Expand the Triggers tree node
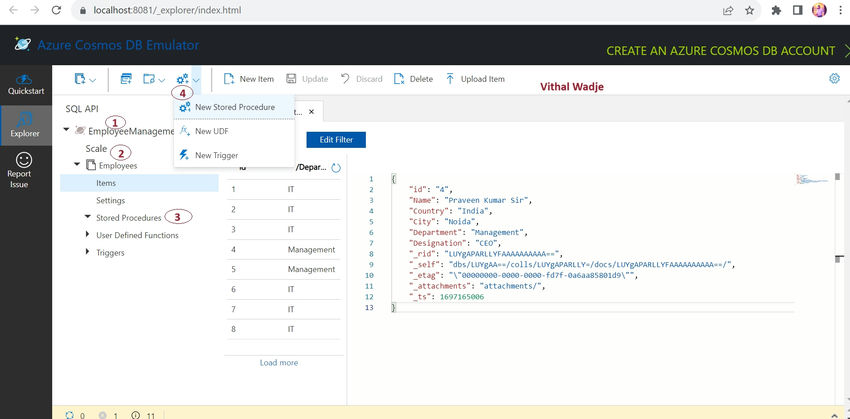 tap(88, 253)
